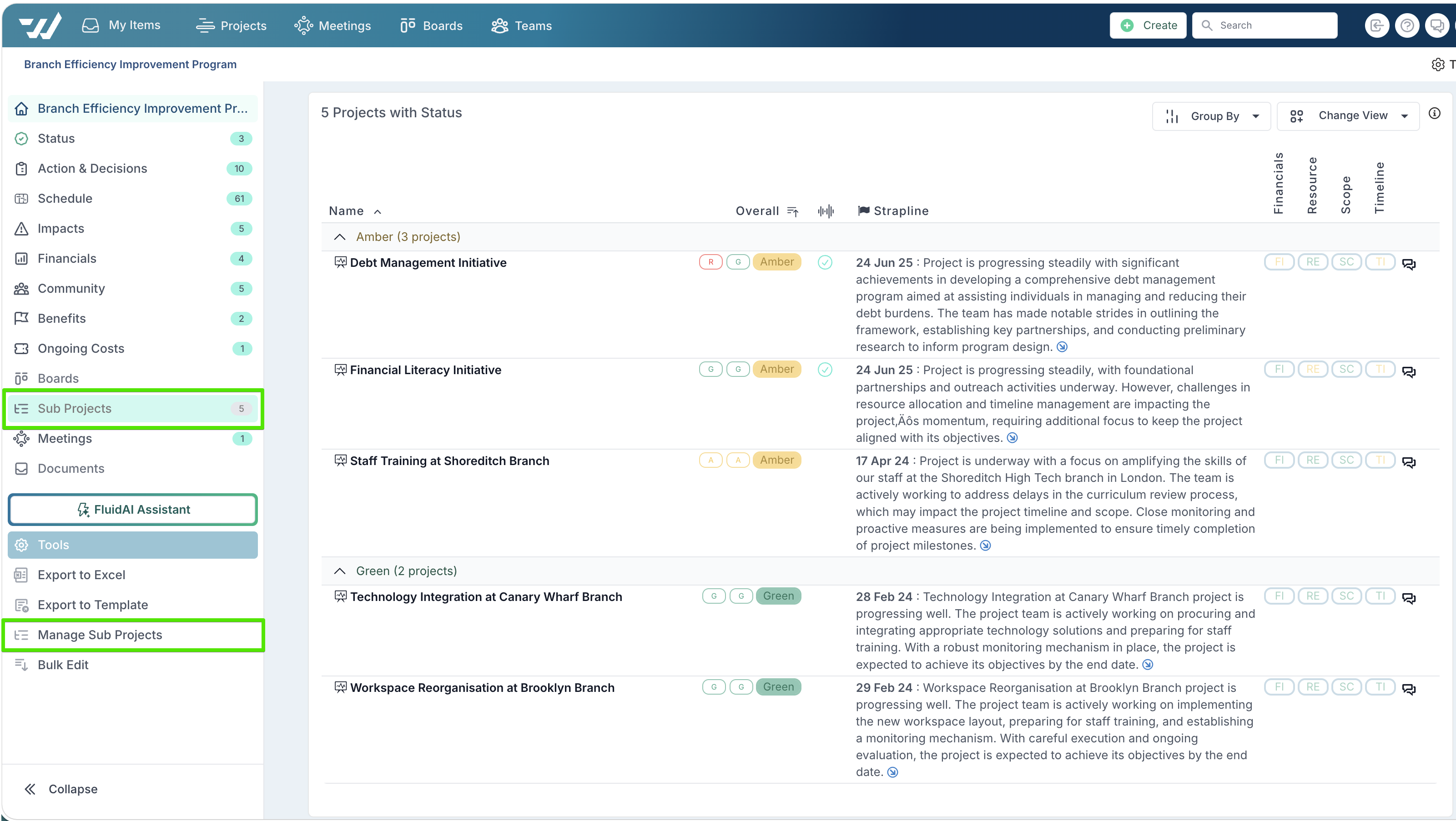The height and width of the screenshot is (821, 1456).
Task: Open the Change View dropdown
Action: click(1348, 116)
